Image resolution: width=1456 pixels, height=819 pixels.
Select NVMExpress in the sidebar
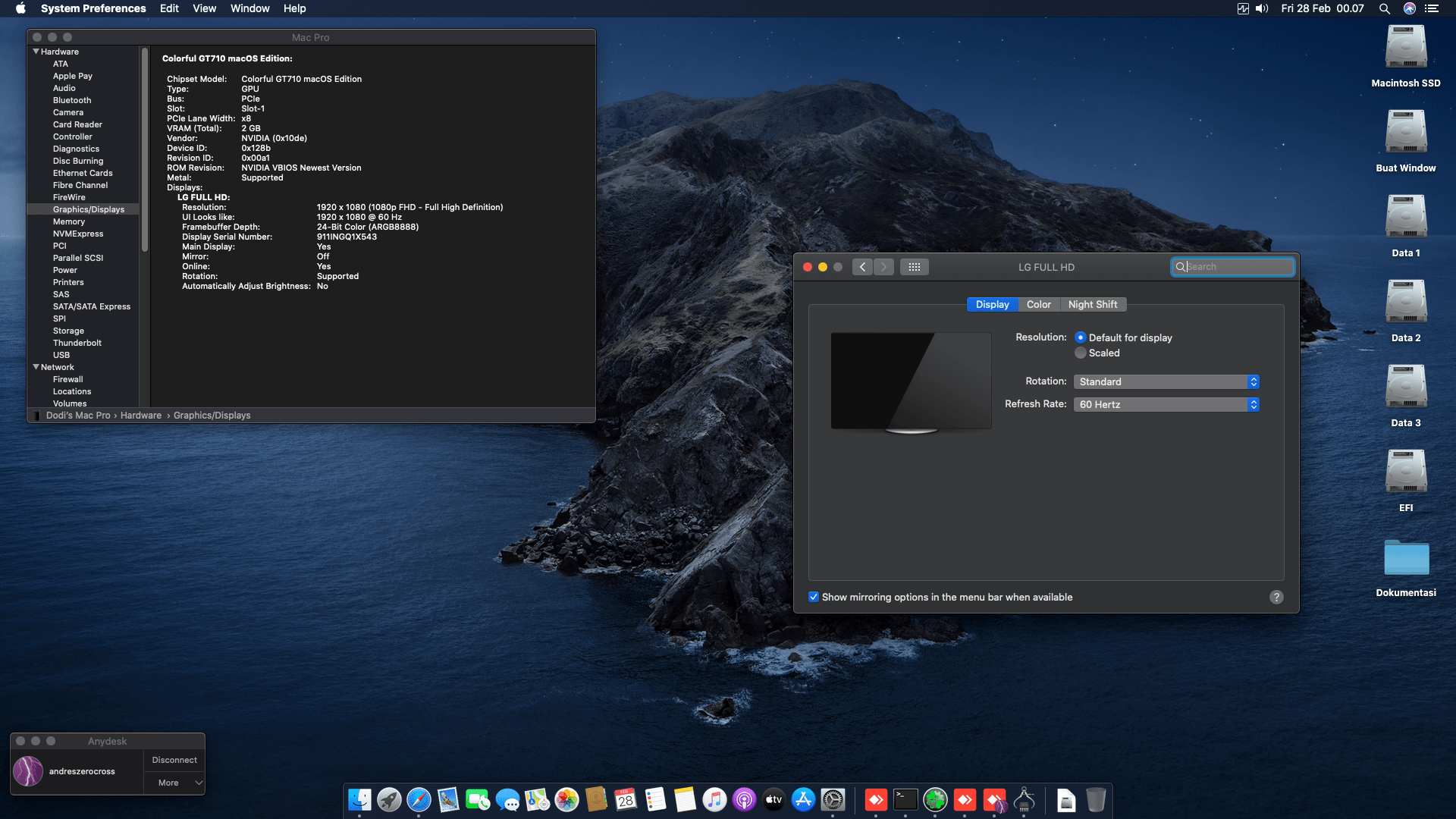pyautogui.click(x=78, y=234)
